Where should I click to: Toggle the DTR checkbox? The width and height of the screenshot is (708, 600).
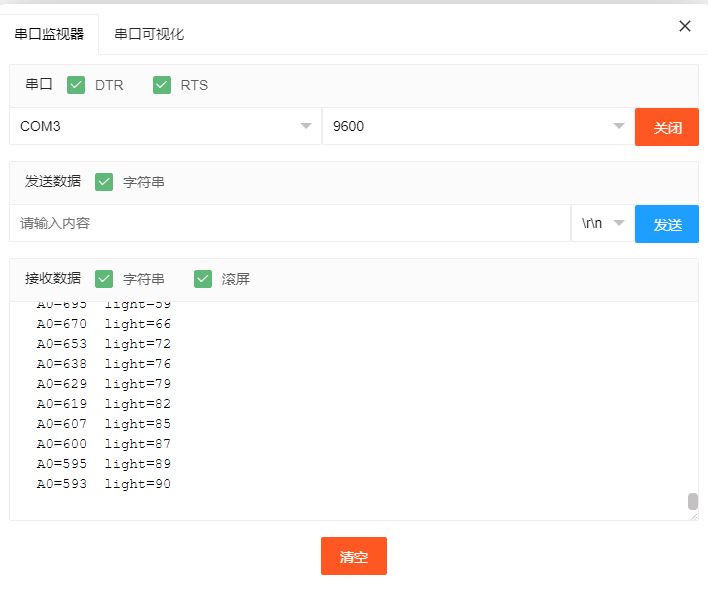(x=76, y=85)
